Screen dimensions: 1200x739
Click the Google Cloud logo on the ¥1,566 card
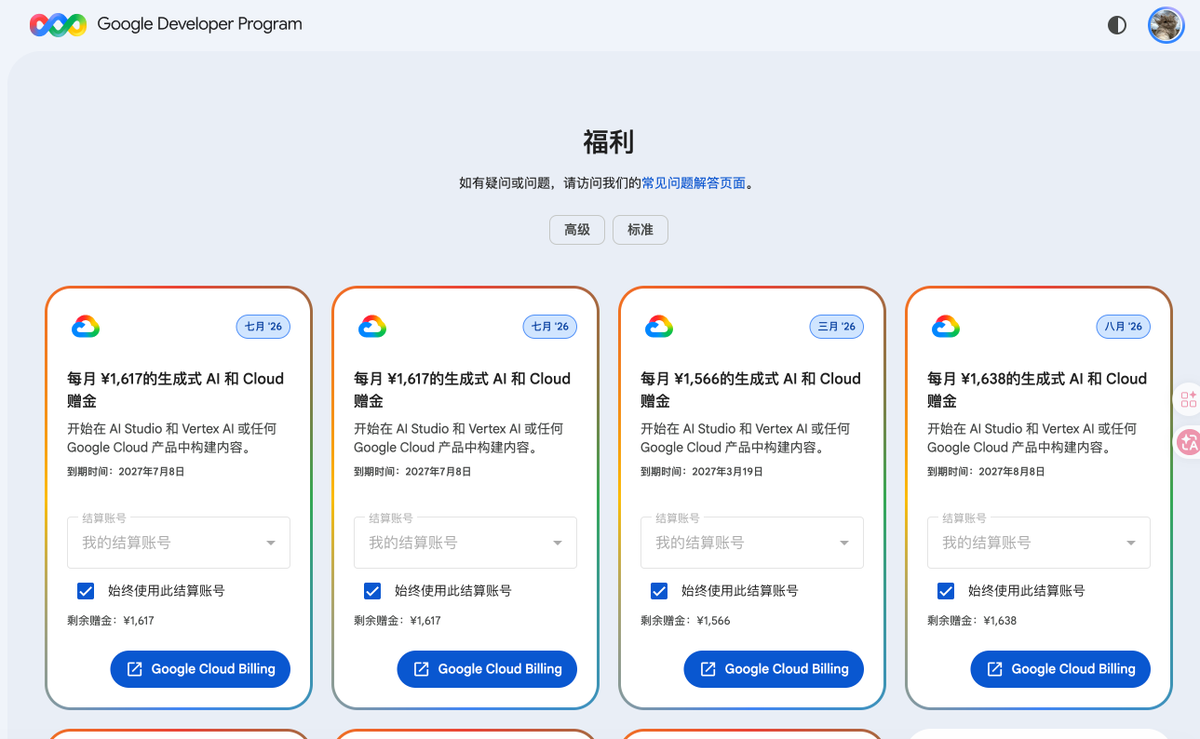659,326
